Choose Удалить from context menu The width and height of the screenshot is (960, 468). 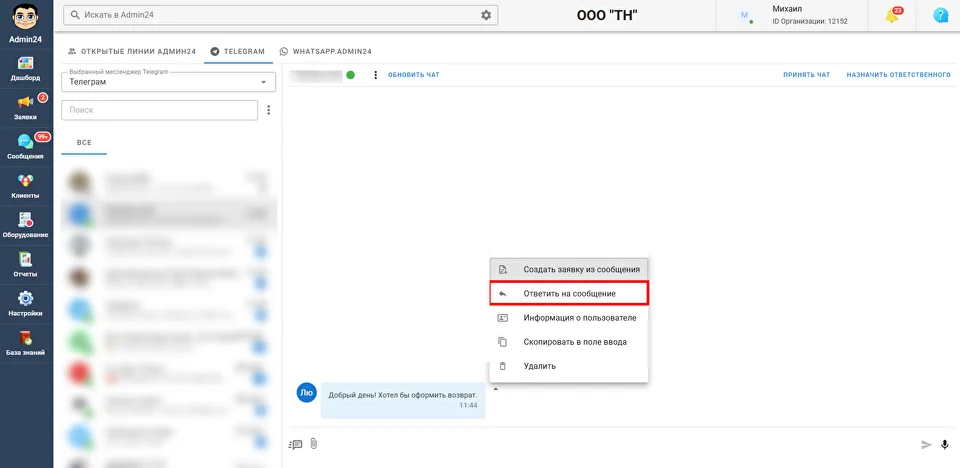[x=569, y=366]
